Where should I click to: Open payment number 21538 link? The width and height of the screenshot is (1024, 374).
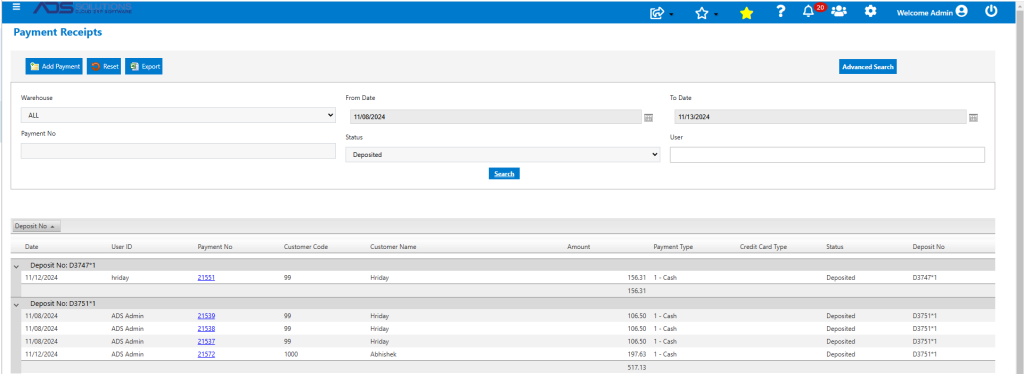coord(206,329)
